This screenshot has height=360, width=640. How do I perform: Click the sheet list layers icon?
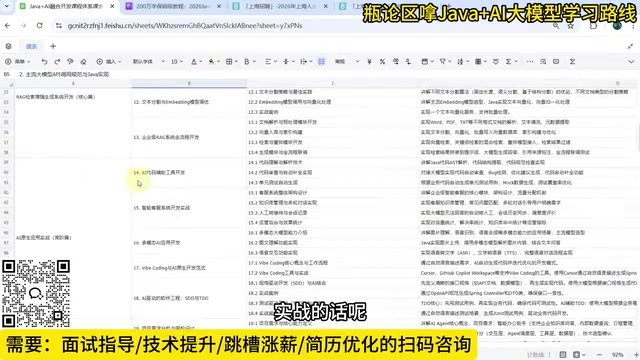click(x=8, y=47)
